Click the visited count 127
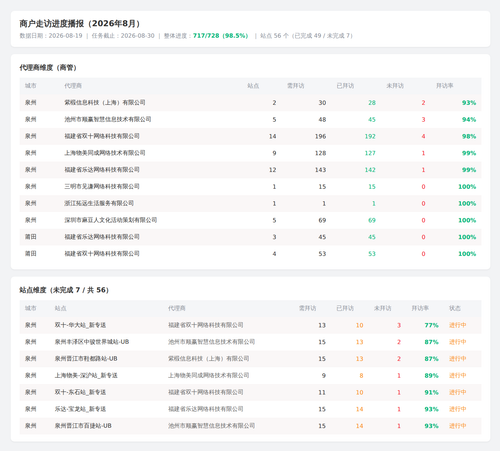 pyautogui.click(x=370, y=153)
